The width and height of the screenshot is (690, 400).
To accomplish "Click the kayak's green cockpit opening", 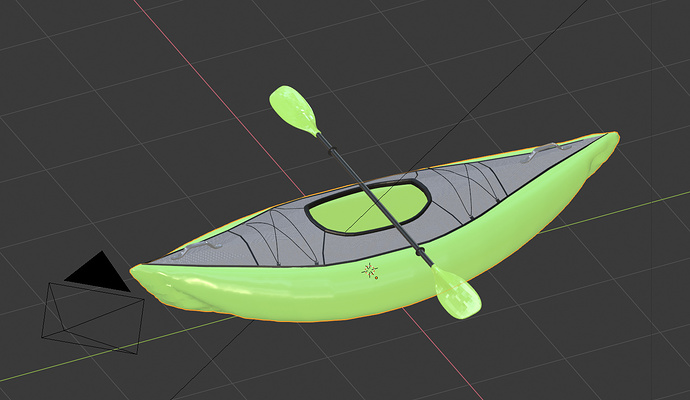I will (x=369, y=208).
